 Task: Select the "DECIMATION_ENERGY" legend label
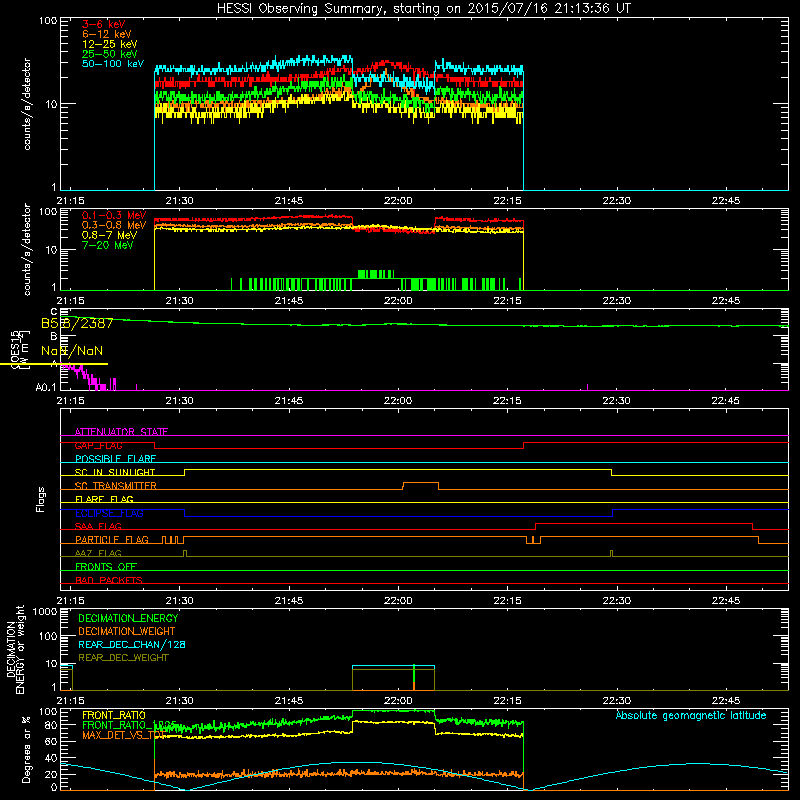click(x=128, y=618)
